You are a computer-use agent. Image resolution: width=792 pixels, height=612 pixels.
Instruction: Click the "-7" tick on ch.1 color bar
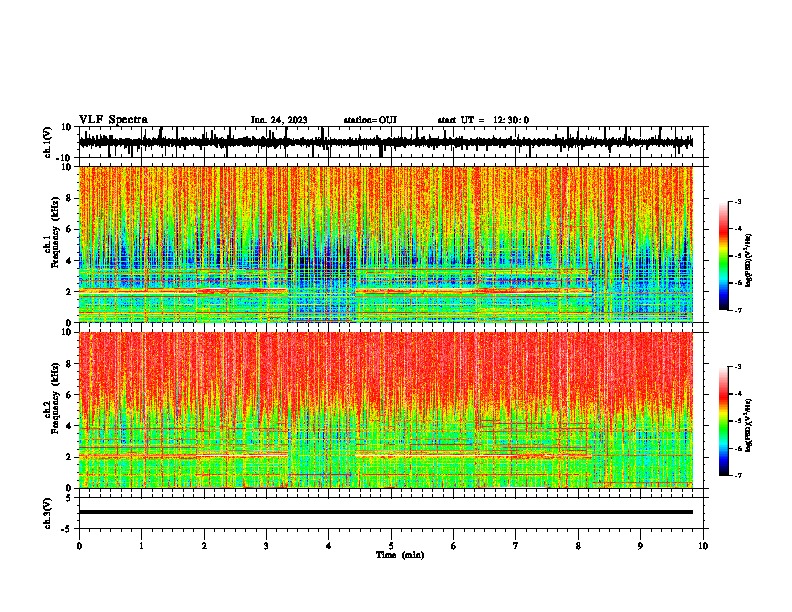coord(737,310)
